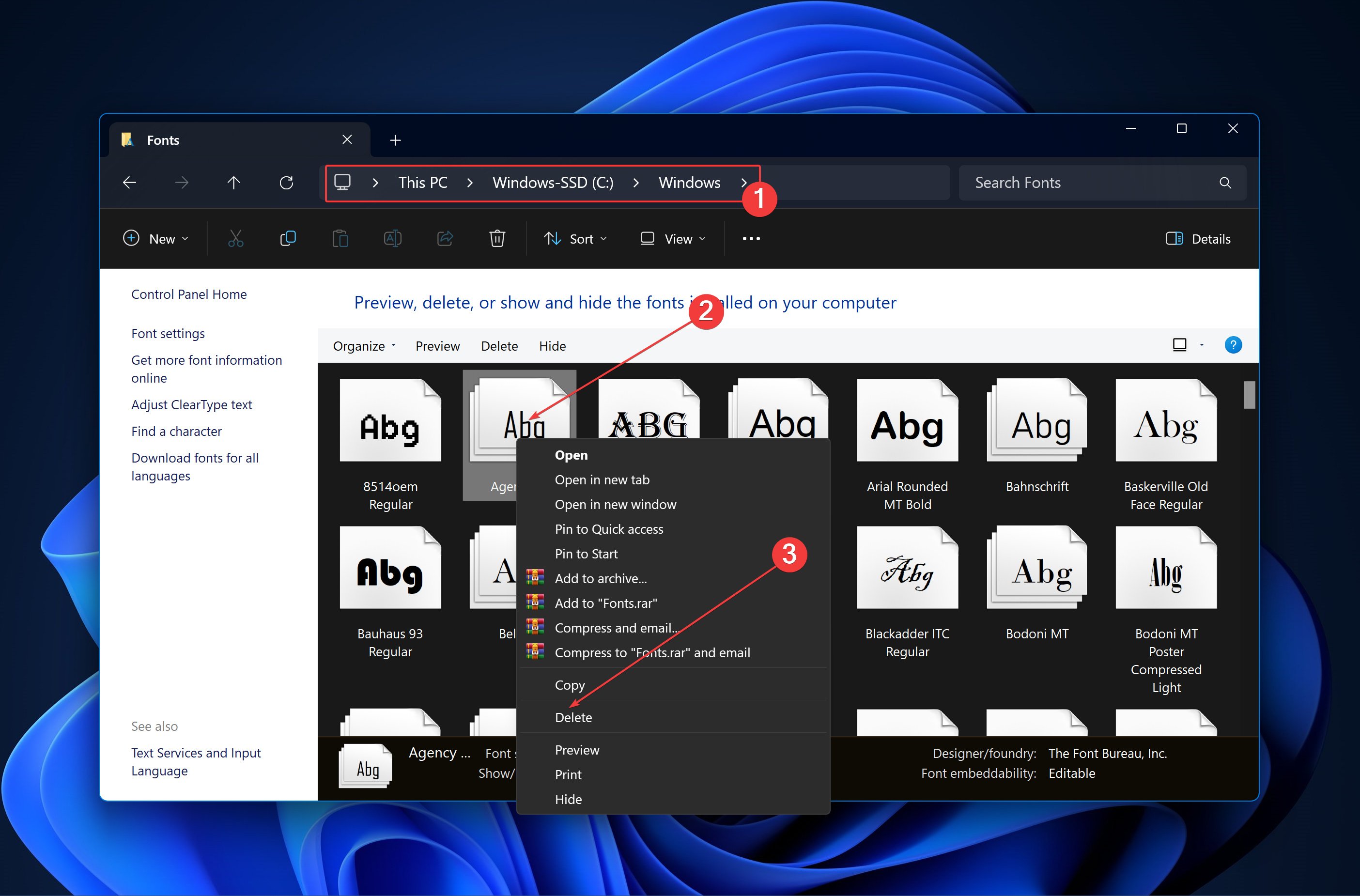Choose Add to "Fonts.rar" option
1360x896 pixels.
pyautogui.click(x=673, y=603)
